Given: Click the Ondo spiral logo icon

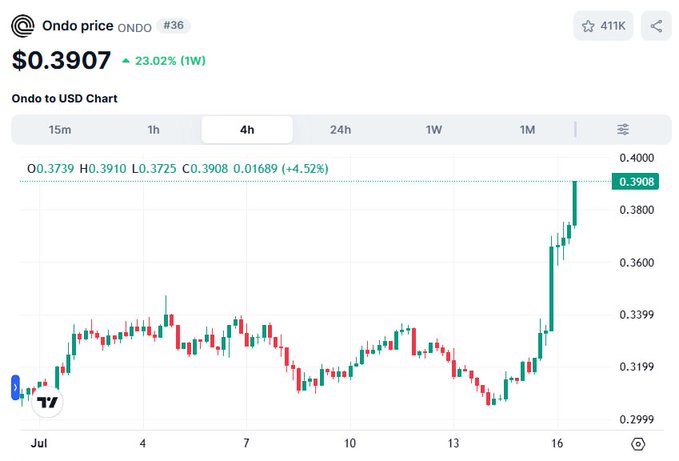Looking at the screenshot, I should click(x=23, y=26).
